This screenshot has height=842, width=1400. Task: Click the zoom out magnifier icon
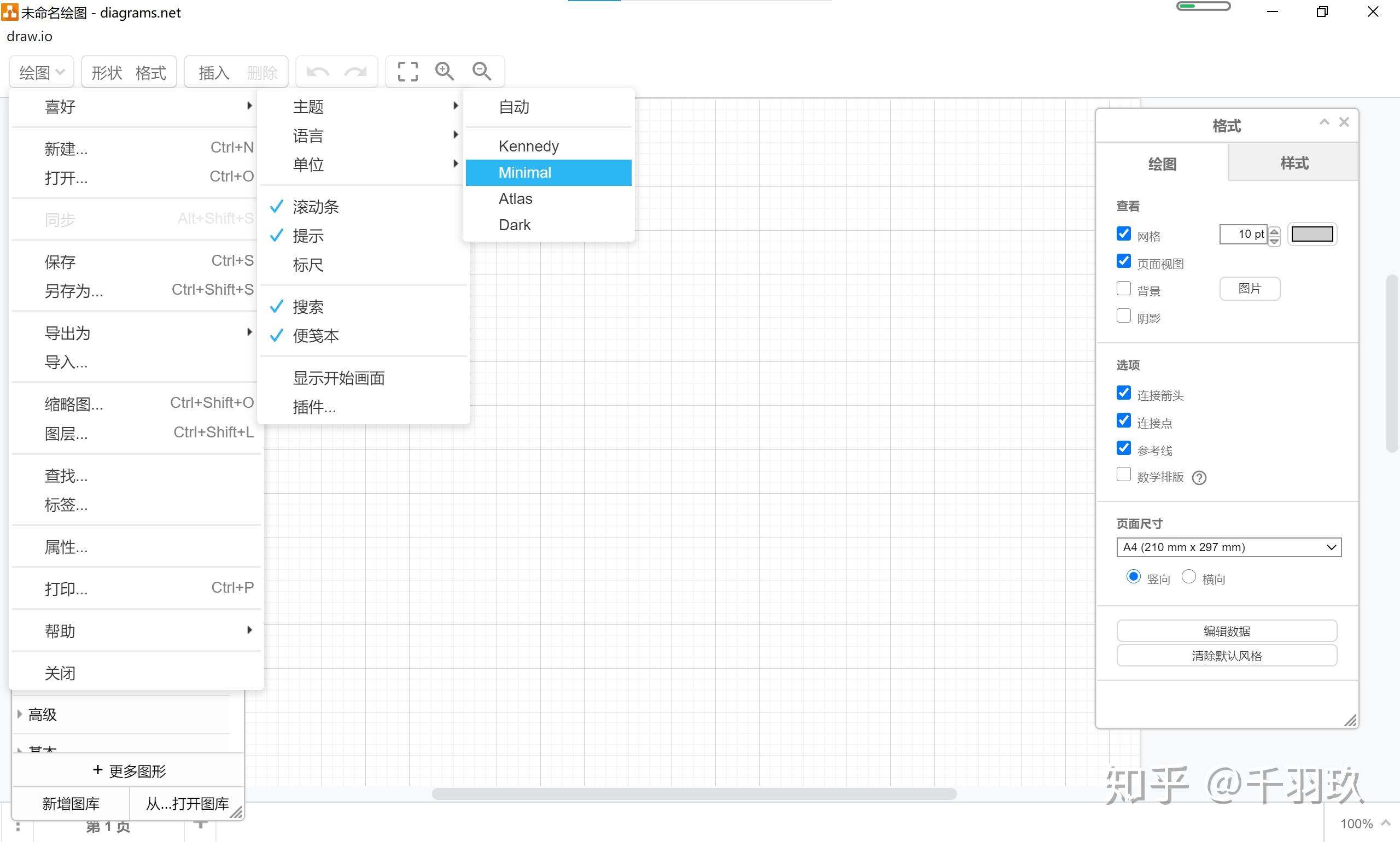481,72
